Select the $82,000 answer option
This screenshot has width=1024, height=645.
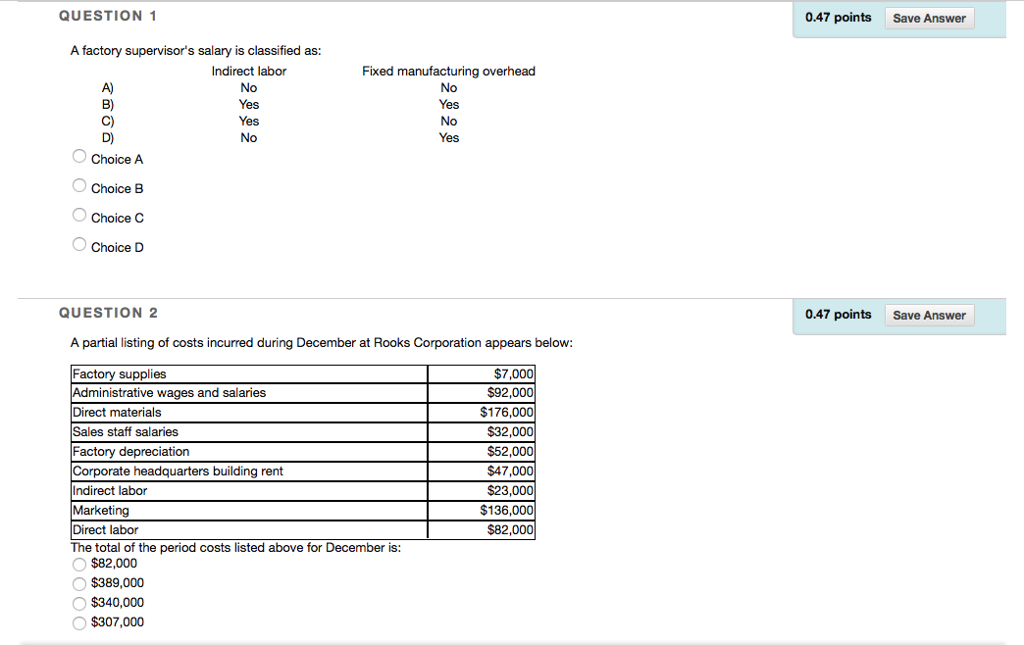79,564
